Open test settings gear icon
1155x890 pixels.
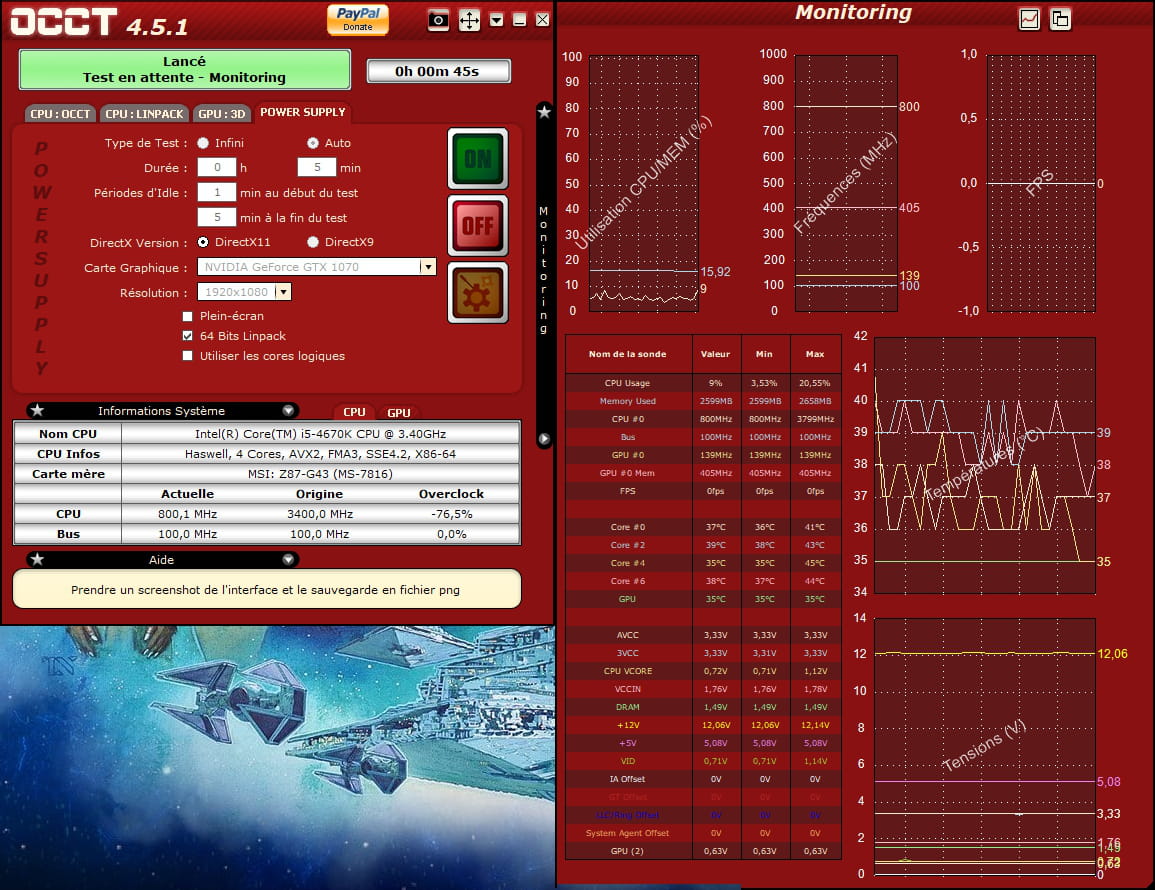477,293
